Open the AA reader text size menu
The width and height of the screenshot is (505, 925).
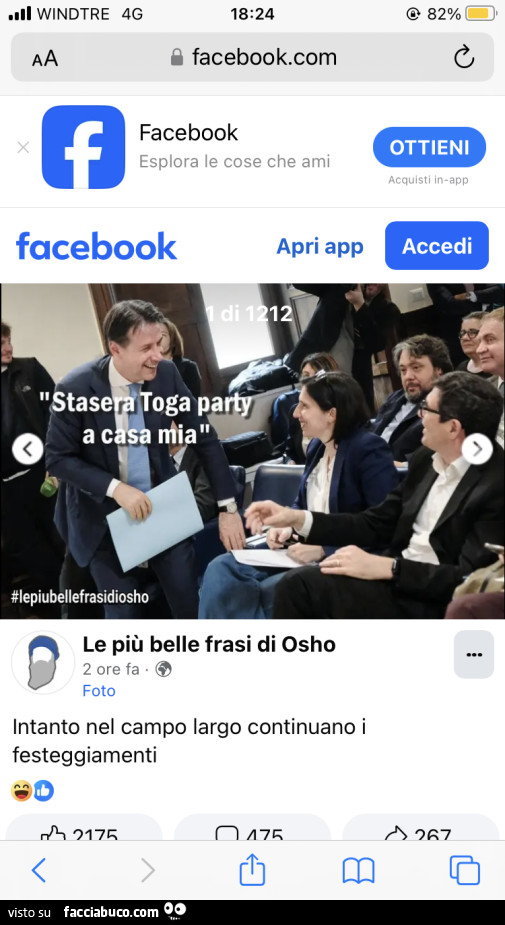coord(45,58)
